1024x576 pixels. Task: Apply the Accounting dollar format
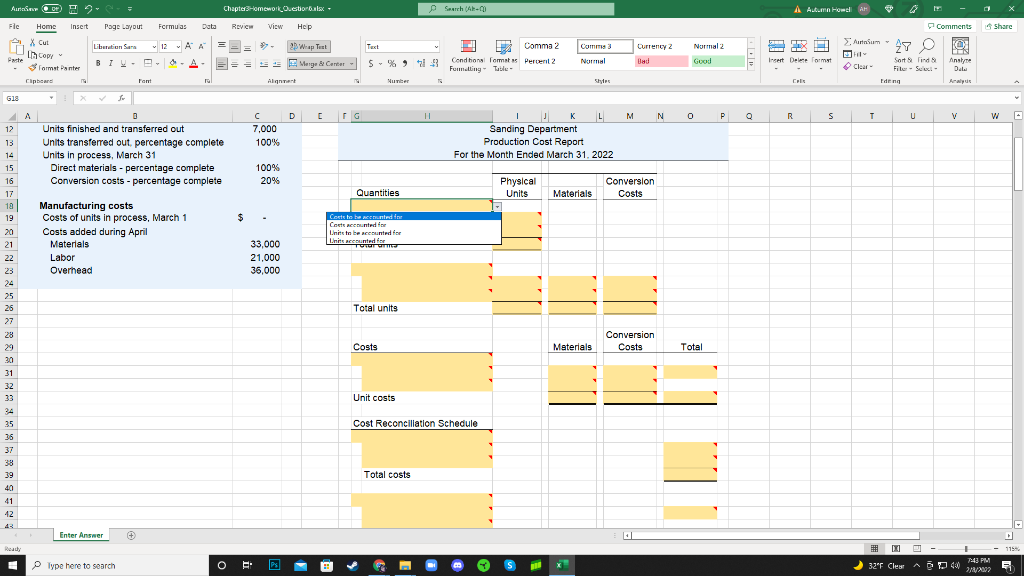point(372,63)
